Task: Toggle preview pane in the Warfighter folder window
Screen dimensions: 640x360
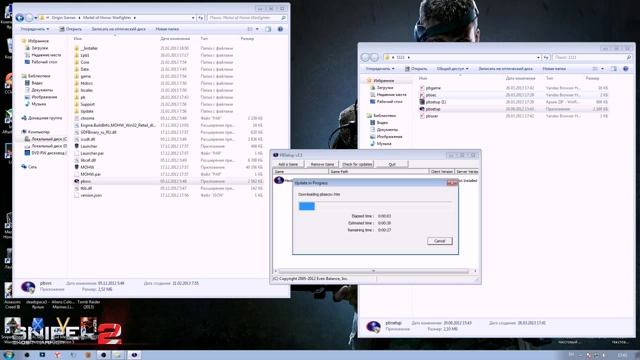Action: (x=268, y=29)
